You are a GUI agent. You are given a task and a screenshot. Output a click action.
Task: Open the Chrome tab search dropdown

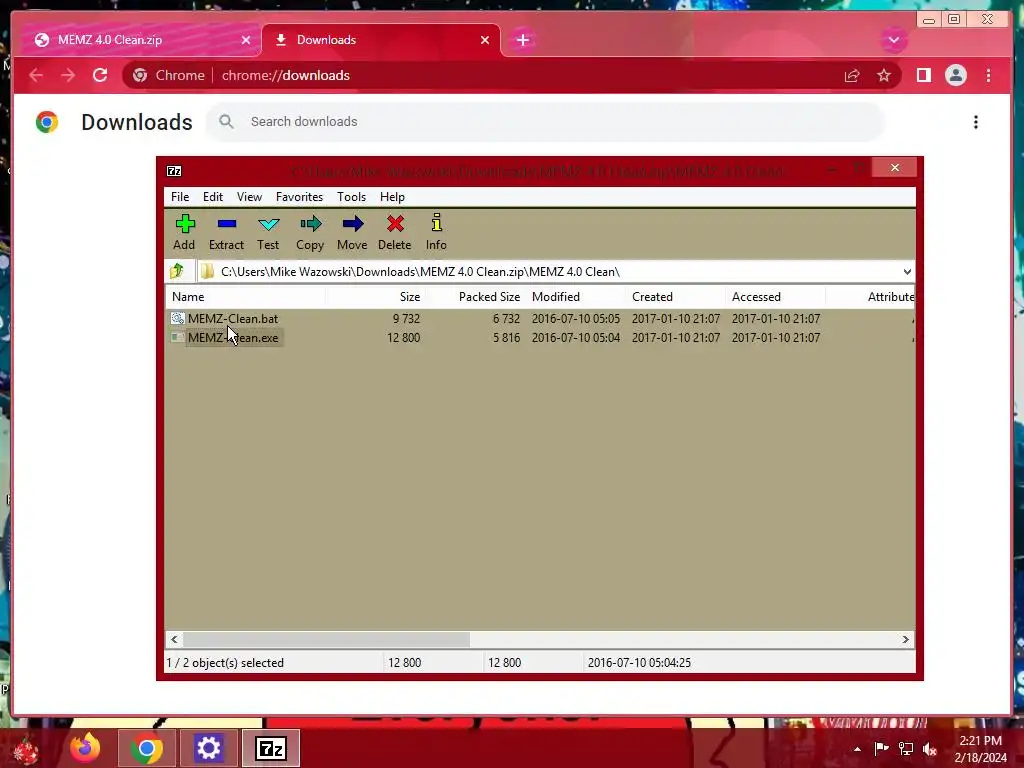click(x=893, y=40)
